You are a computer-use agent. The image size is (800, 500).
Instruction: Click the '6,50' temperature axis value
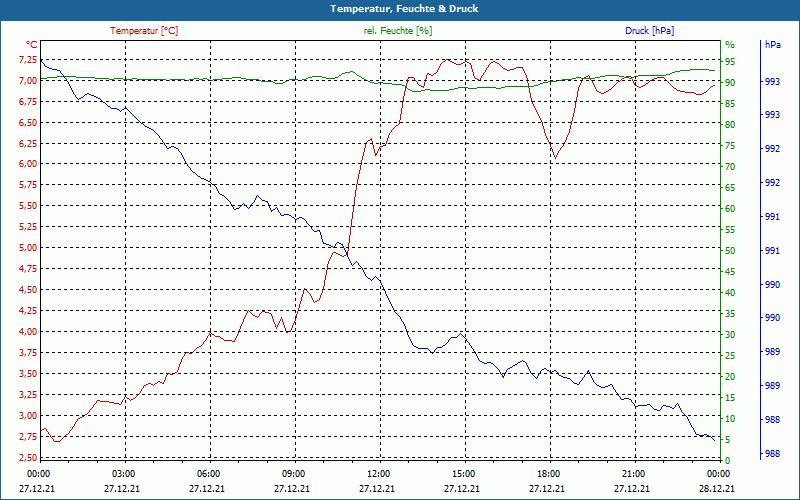(28, 123)
